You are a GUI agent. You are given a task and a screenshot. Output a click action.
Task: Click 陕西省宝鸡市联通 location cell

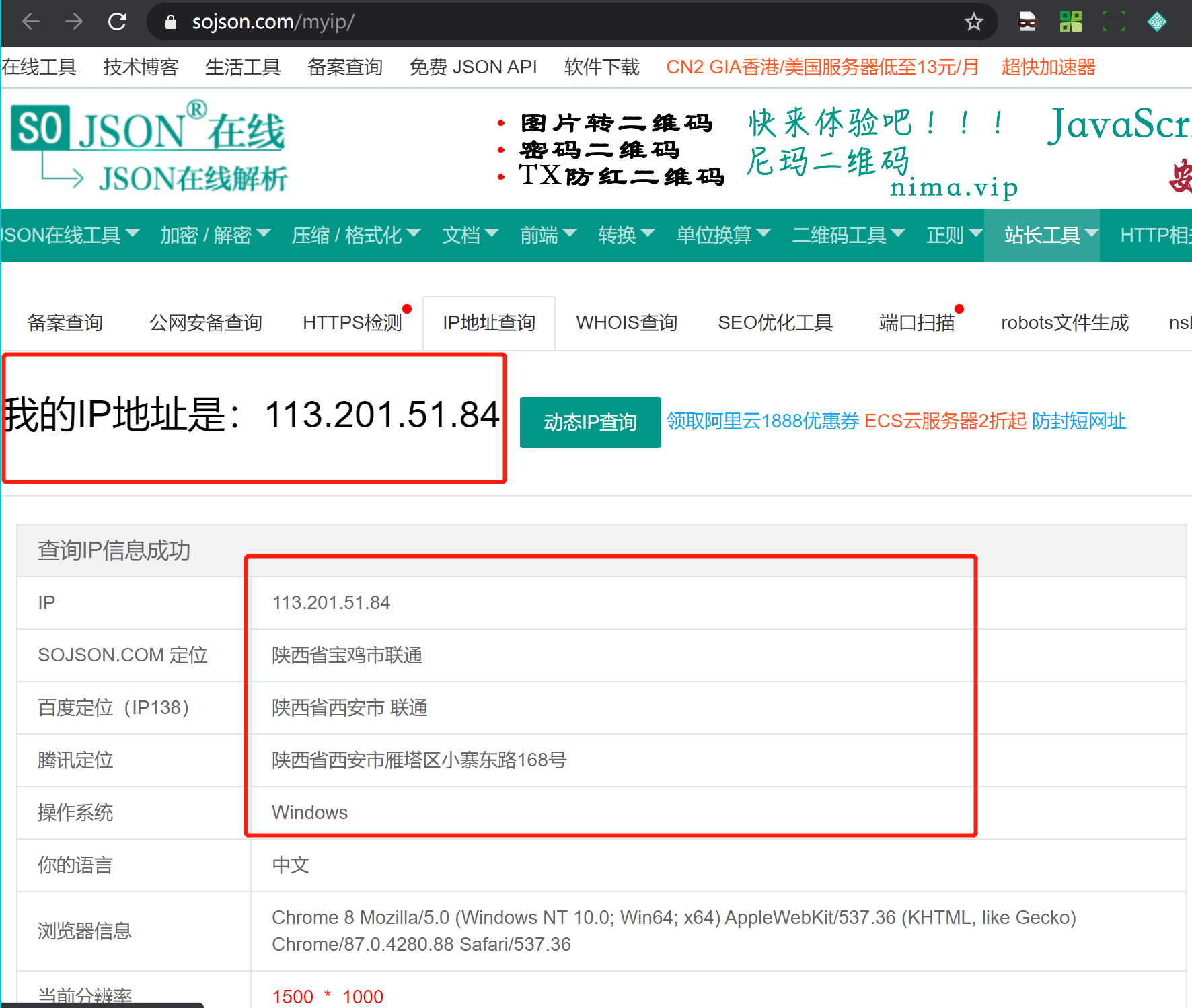click(347, 655)
